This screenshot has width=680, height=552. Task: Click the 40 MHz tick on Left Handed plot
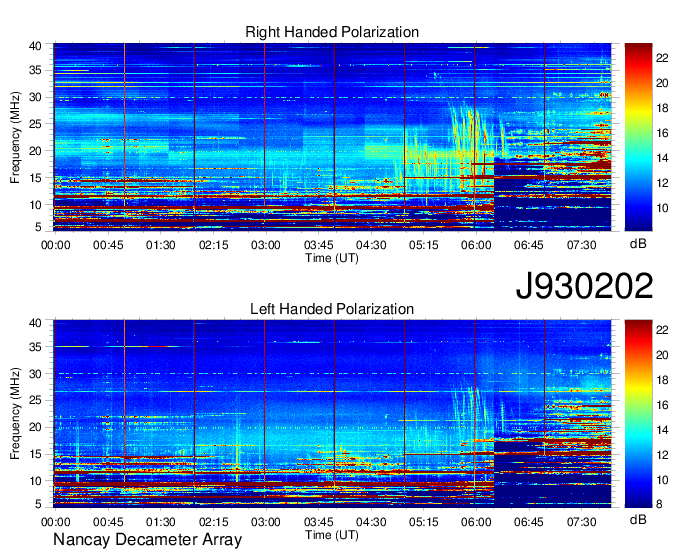(x=35, y=322)
